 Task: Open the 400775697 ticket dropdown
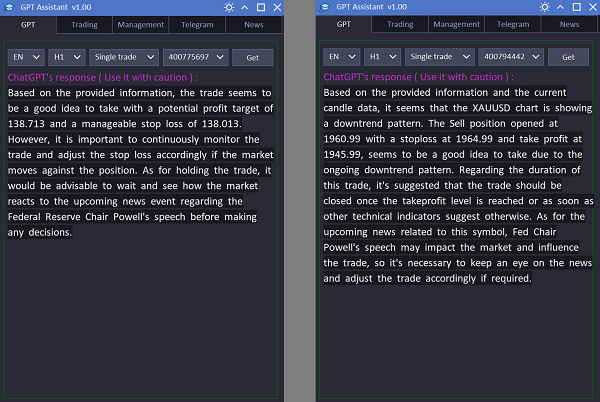[196, 57]
